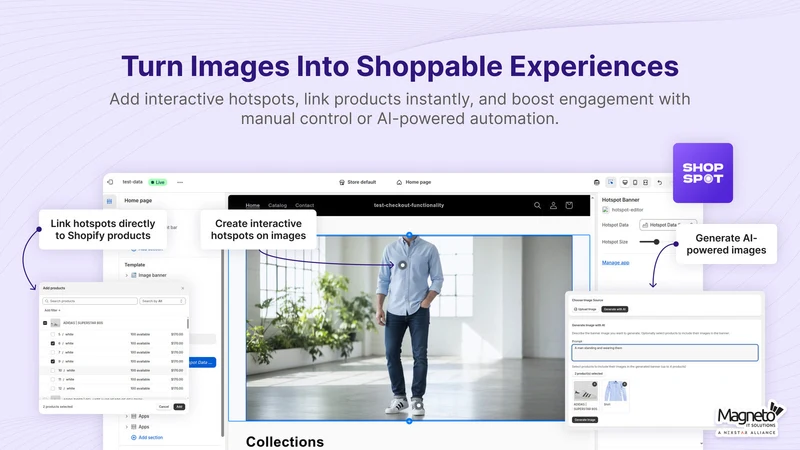Check the 10 / white variant
The height and width of the screenshot is (450, 800).
pos(53,370)
